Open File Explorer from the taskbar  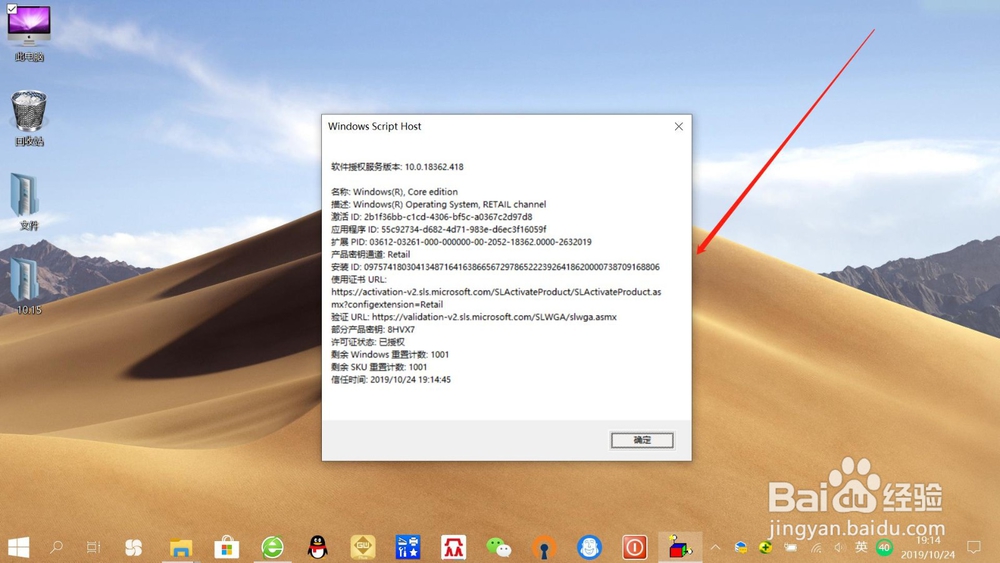(x=180, y=548)
